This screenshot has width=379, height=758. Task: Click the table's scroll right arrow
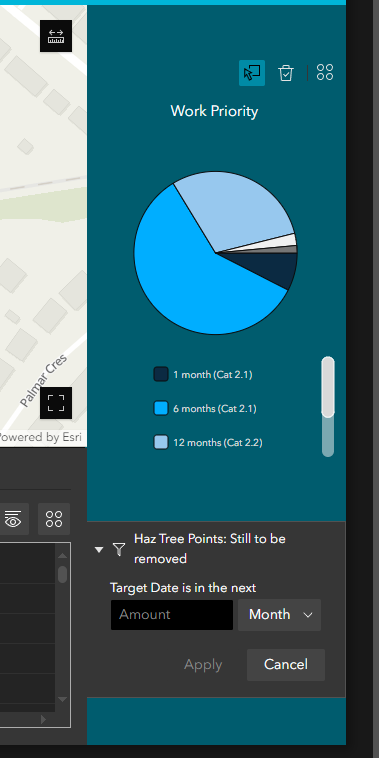[x=43, y=720]
